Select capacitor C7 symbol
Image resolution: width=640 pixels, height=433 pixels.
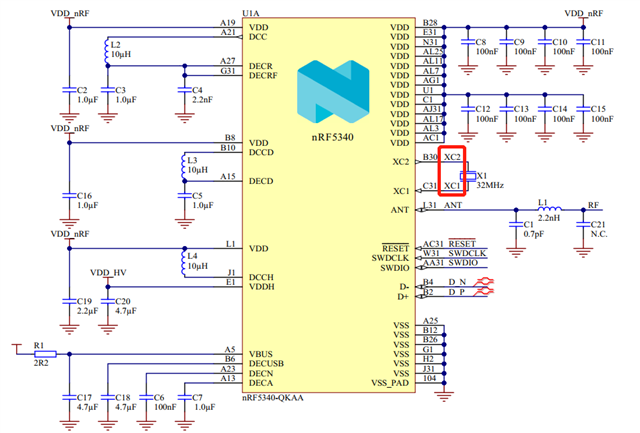click(x=184, y=397)
